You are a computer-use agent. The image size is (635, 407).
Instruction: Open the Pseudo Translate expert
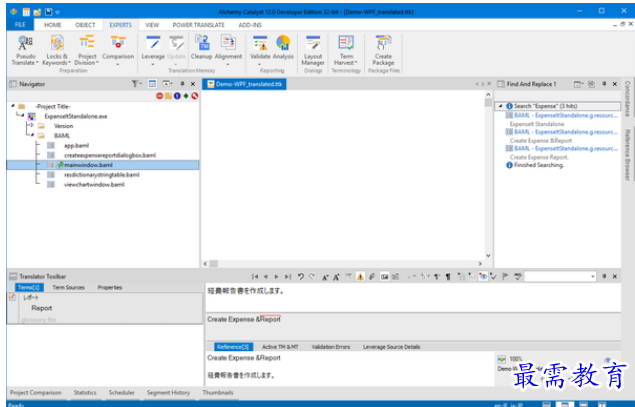[25, 50]
